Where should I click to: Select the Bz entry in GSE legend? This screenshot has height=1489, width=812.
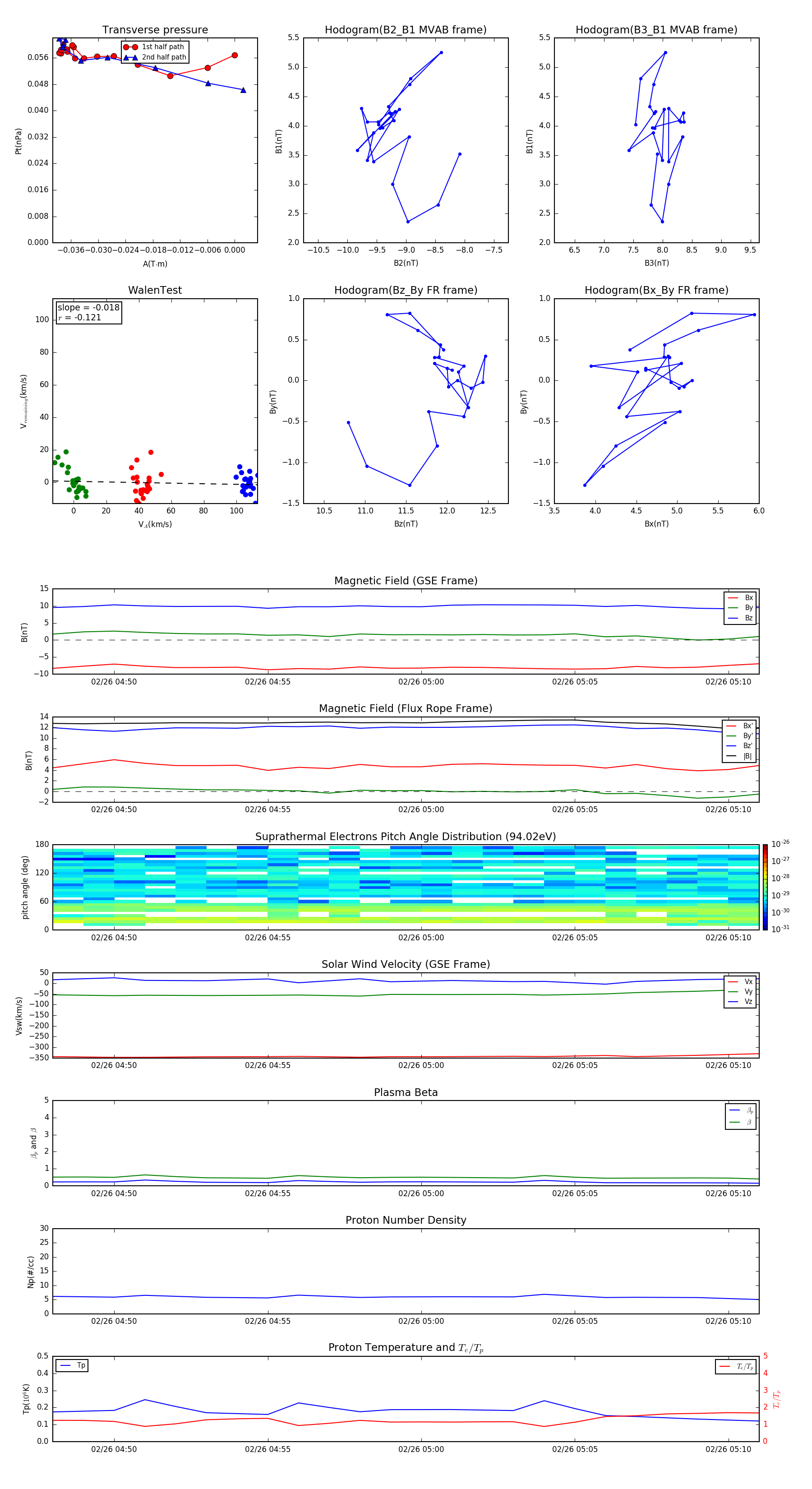pyautogui.click(x=740, y=618)
